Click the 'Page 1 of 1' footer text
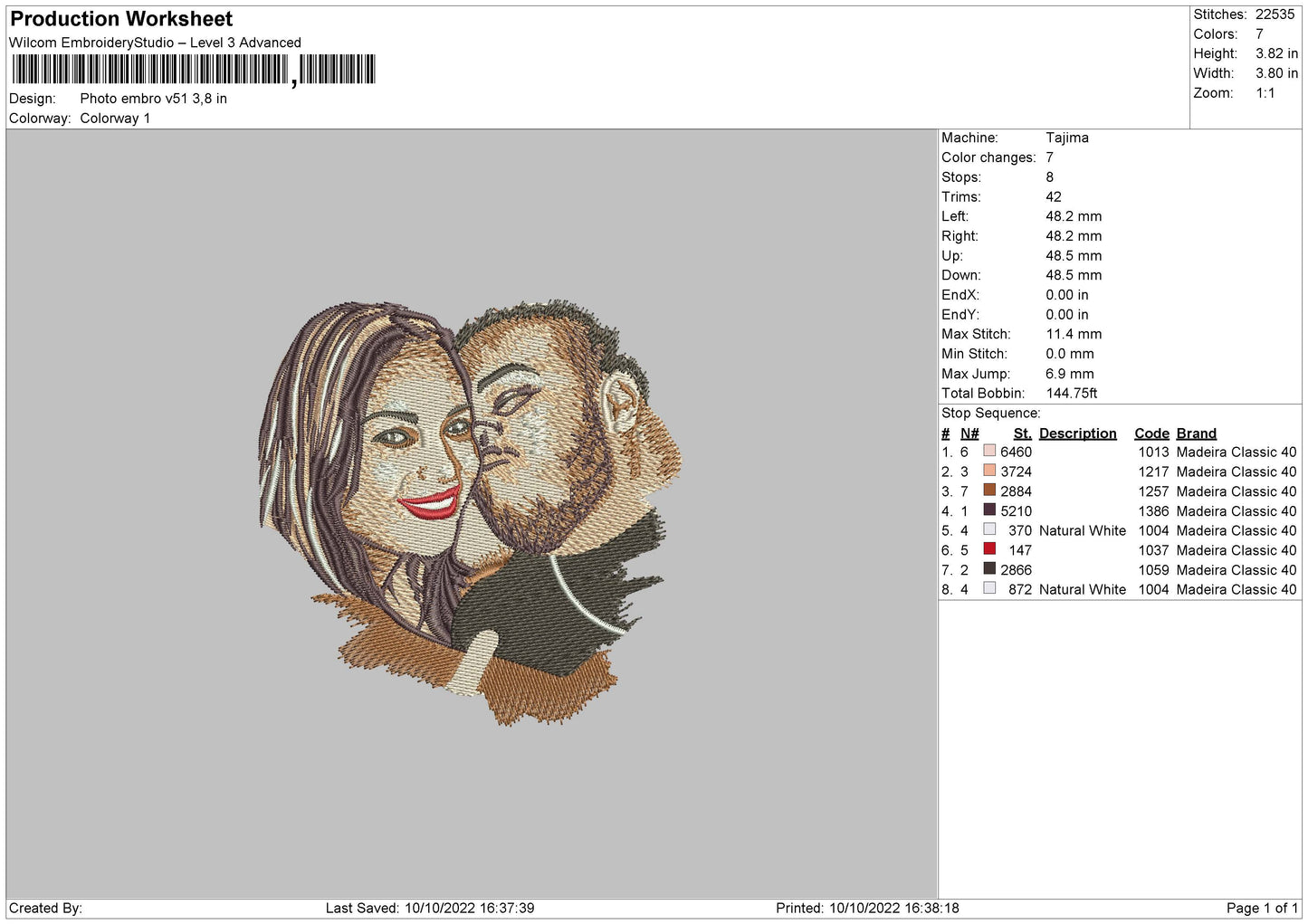The image size is (1308, 924). (1263, 909)
